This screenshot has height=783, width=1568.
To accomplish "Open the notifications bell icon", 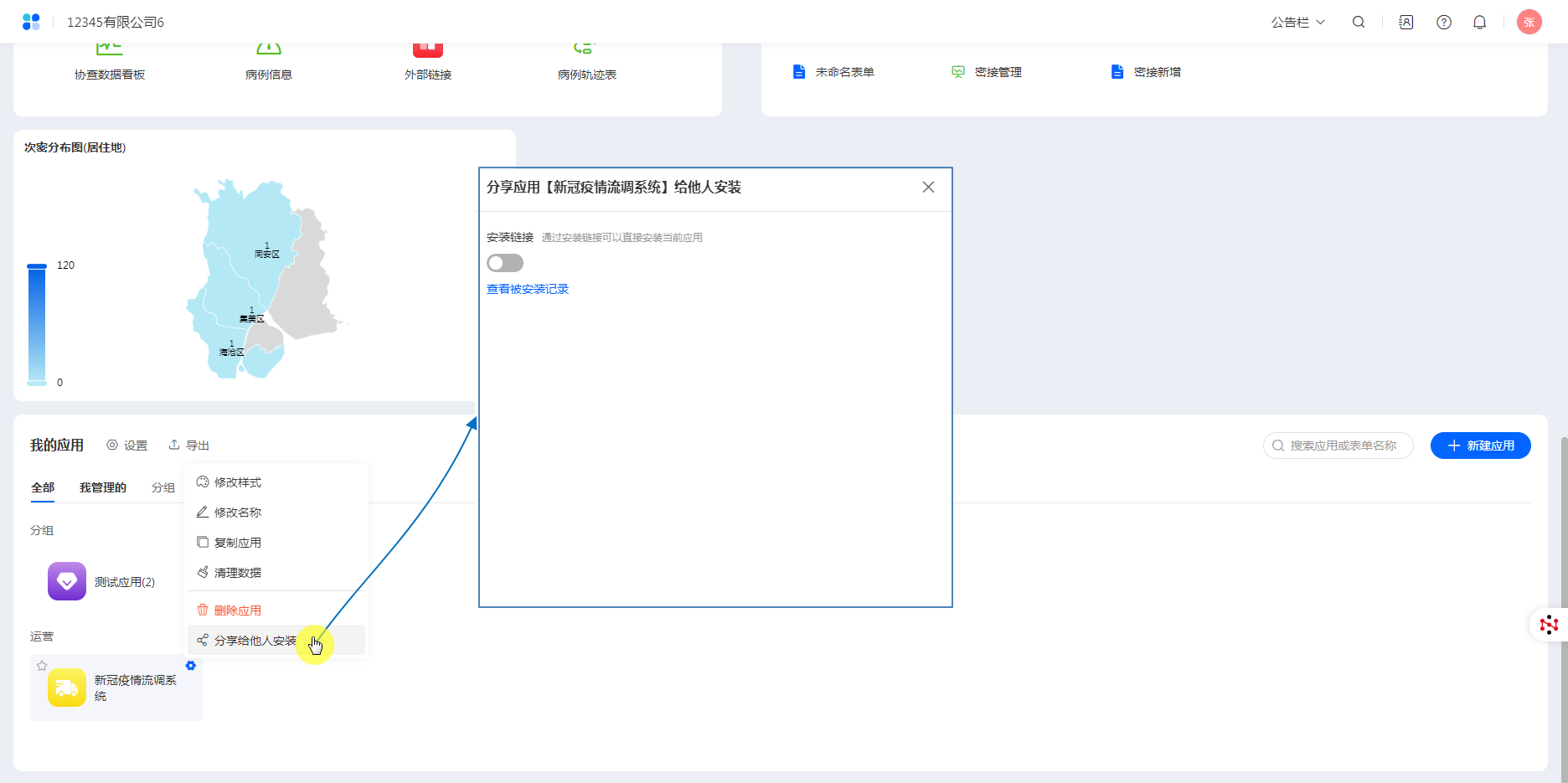I will coord(1480,23).
